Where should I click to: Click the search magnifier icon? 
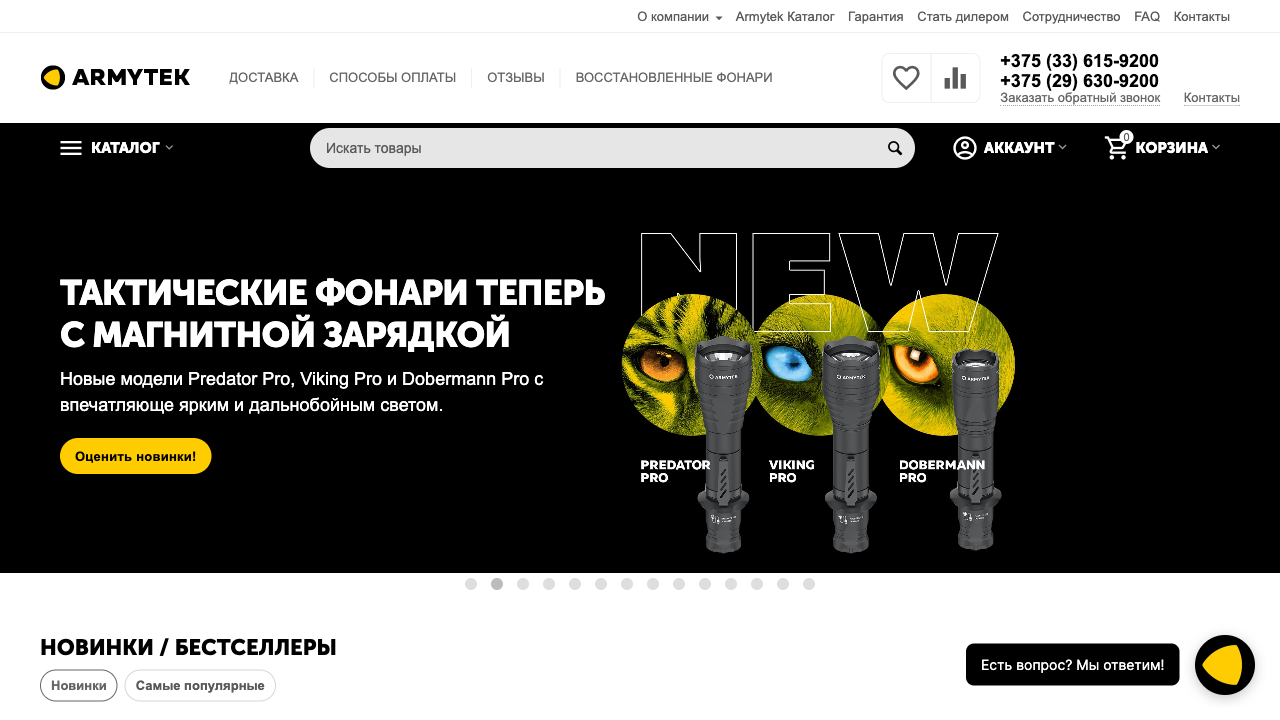[x=895, y=148]
